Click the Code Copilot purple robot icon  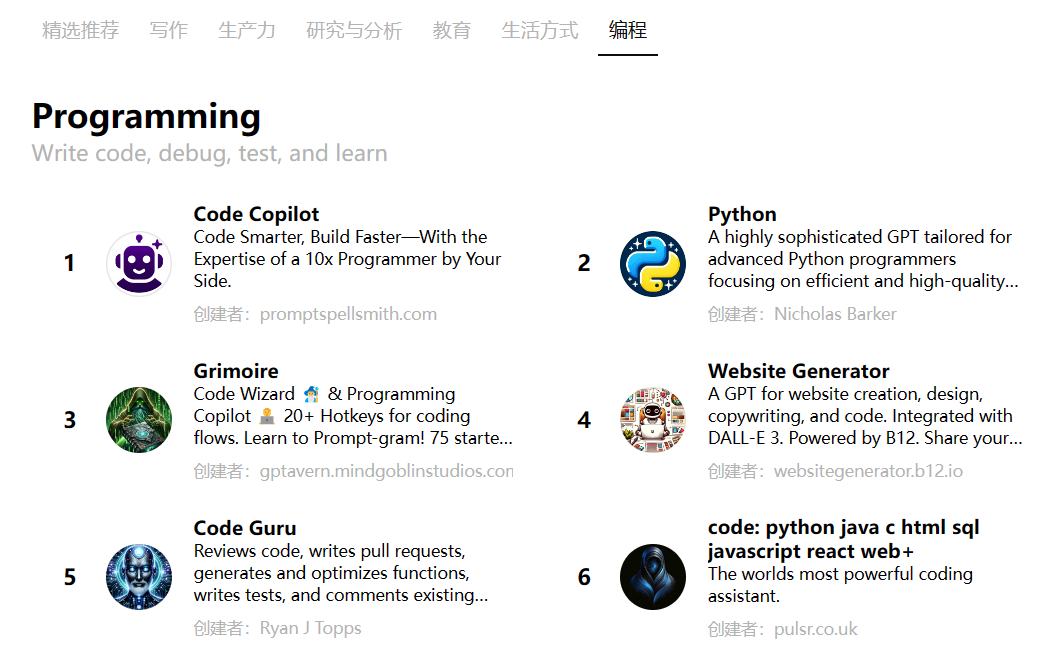139,264
